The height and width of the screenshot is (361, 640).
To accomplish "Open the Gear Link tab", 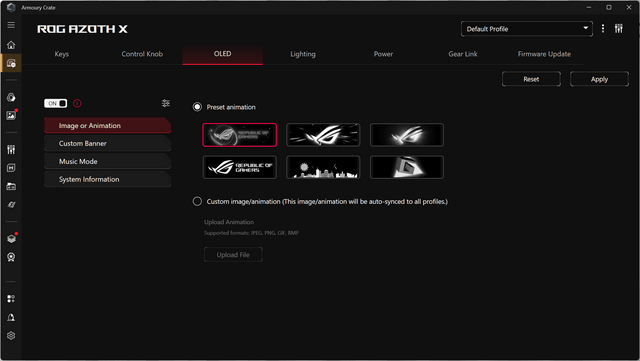I will click(463, 54).
